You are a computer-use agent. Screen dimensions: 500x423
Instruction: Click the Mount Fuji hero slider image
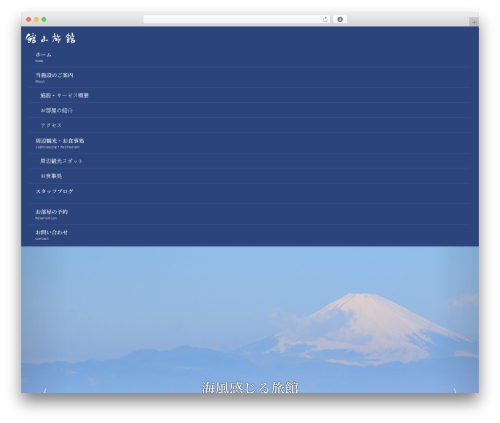coord(250,319)
